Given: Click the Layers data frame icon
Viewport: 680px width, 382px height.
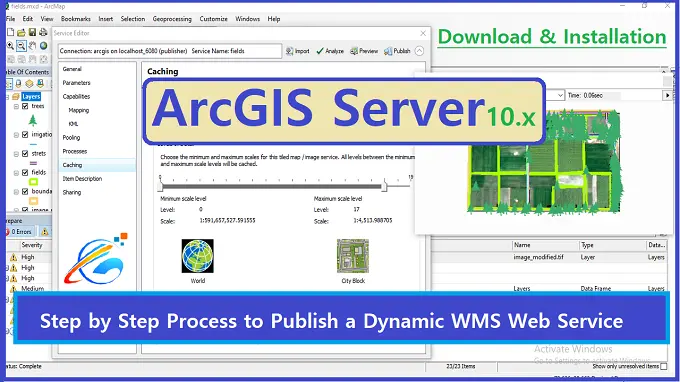Looking at the screenshot, I should pos(16,96).
